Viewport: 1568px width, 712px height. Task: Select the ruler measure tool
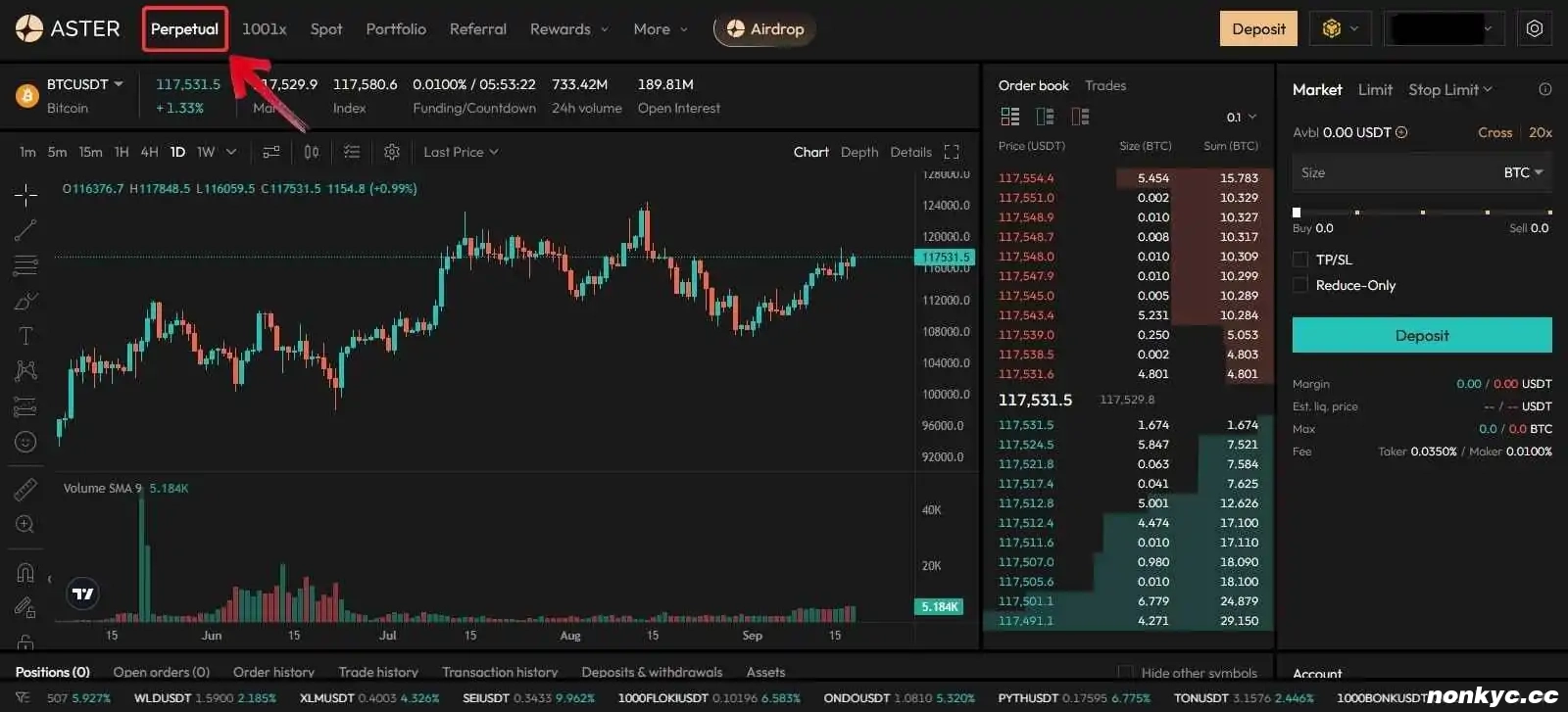click(x=25, y=489)
